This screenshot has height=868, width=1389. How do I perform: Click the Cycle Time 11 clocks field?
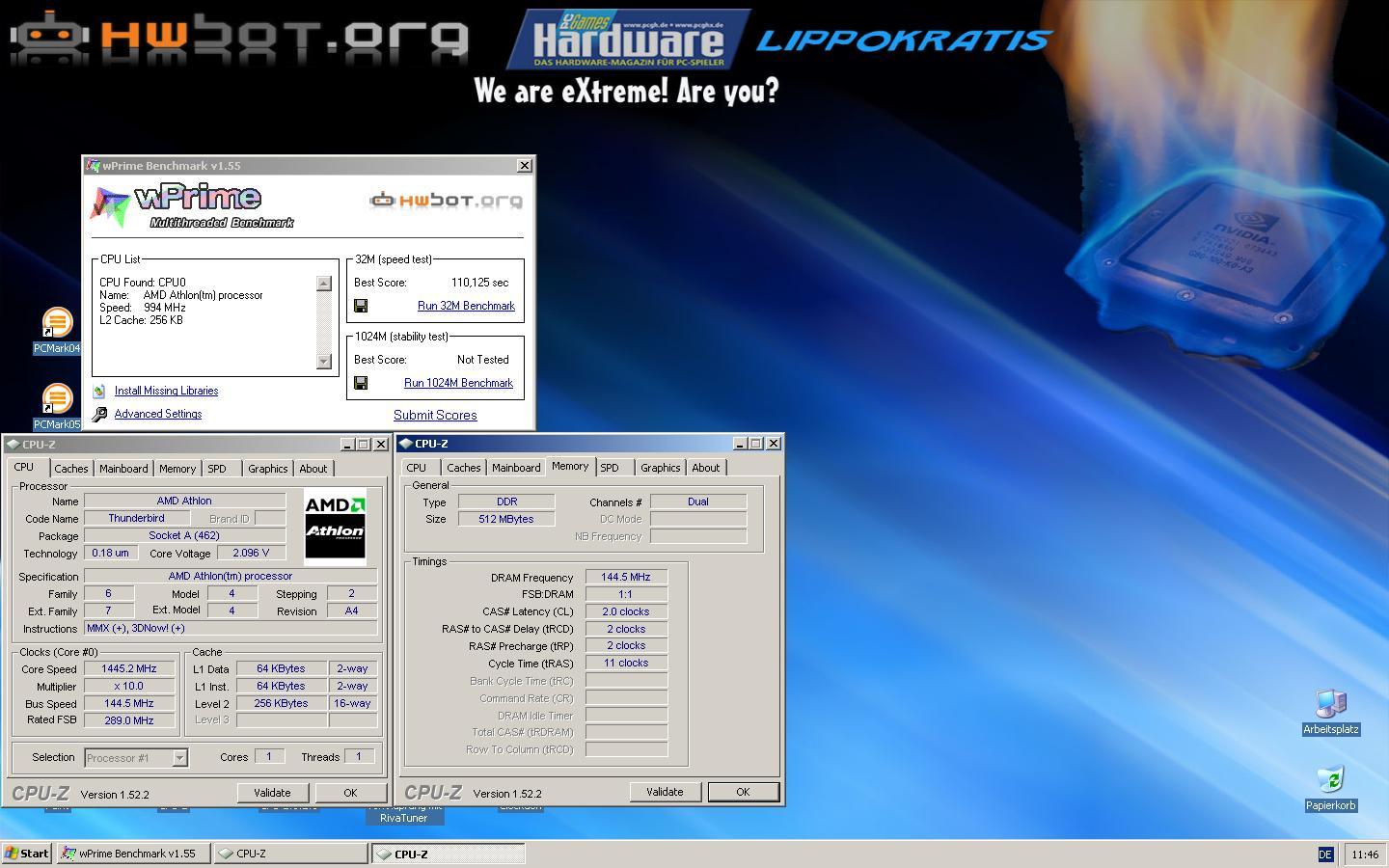click(626, 664)
